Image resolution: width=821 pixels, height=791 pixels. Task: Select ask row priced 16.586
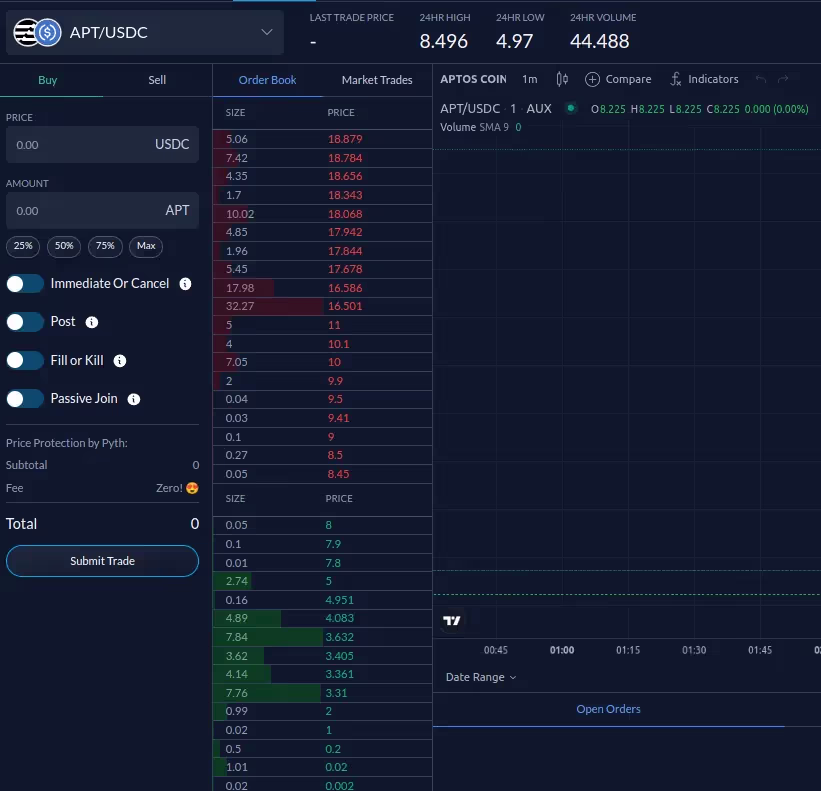tap(323, 288)
